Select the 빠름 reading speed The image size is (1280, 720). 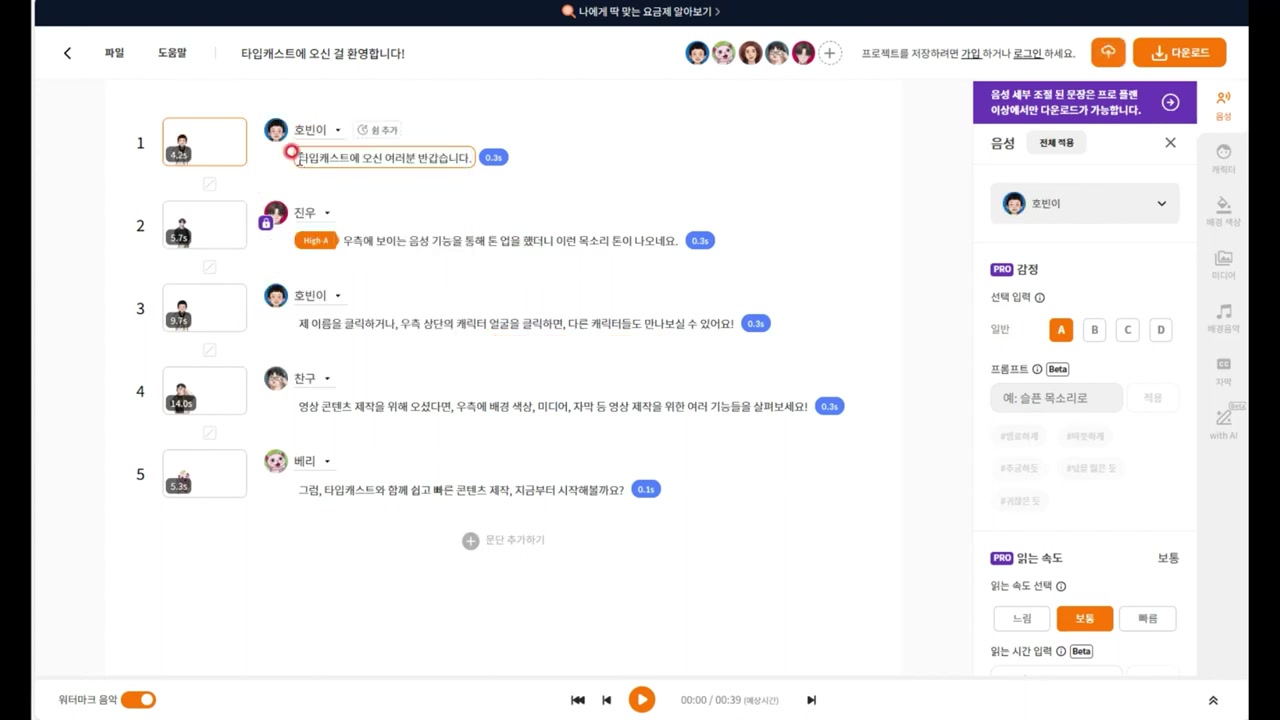coord(1147,618)
